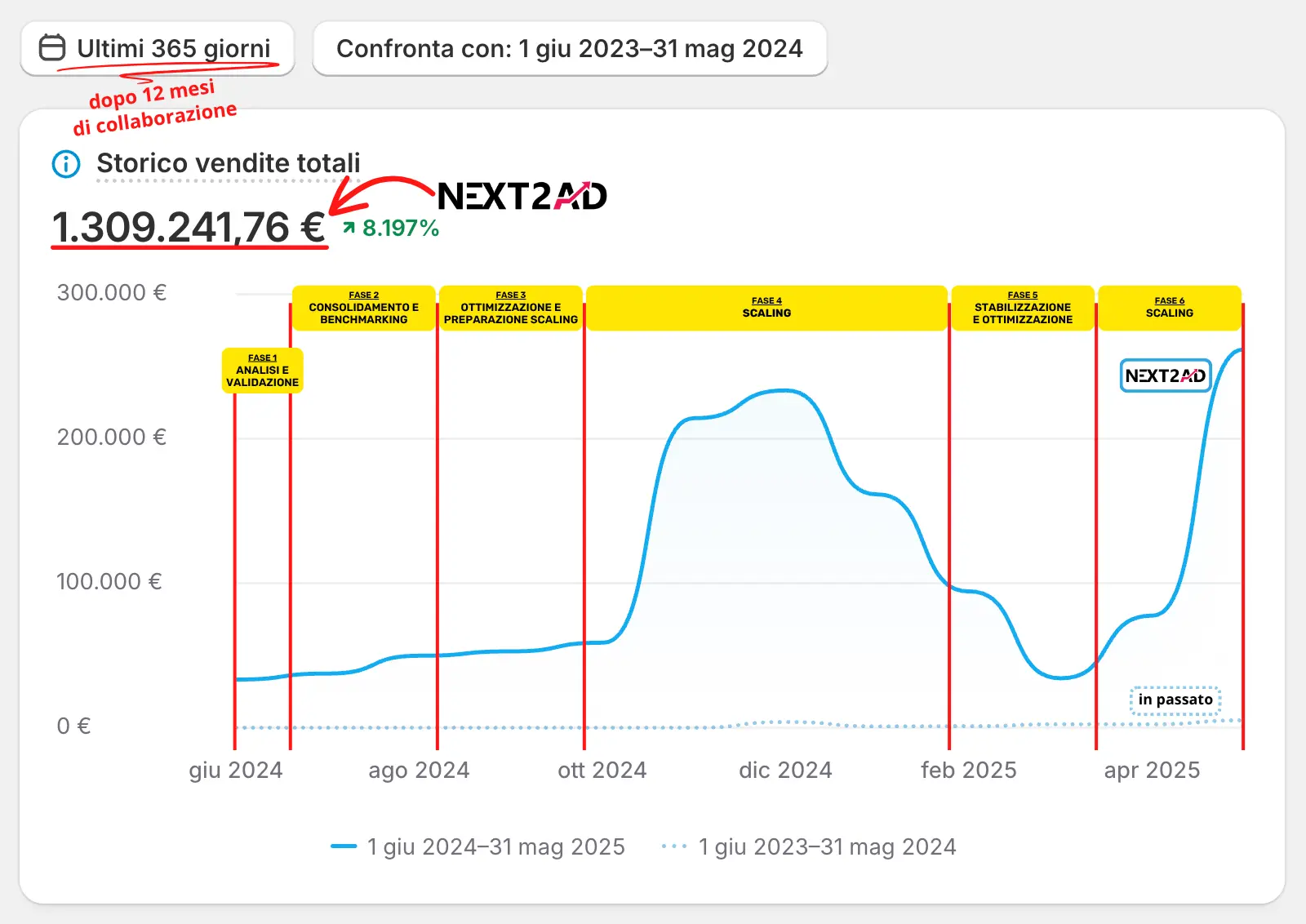Screen dimensions: 1306x924
Task: Open the Ultimi 365 giorni date picker
Action: tap(158, 49)
